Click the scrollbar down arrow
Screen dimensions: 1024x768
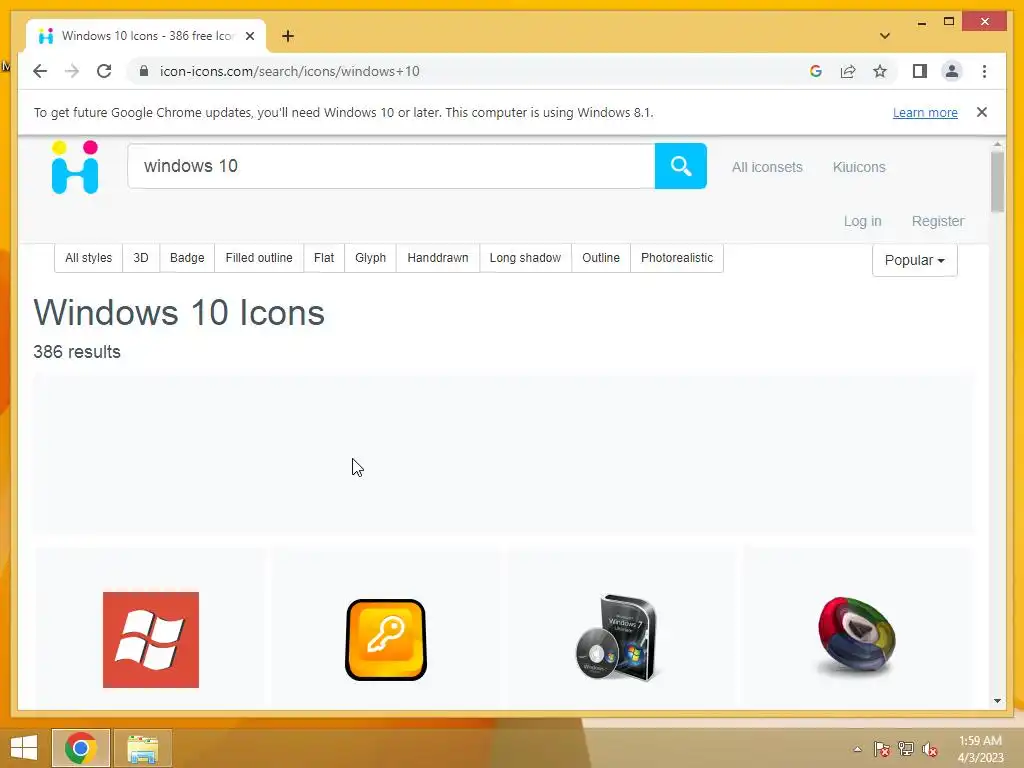coord(997,701)
